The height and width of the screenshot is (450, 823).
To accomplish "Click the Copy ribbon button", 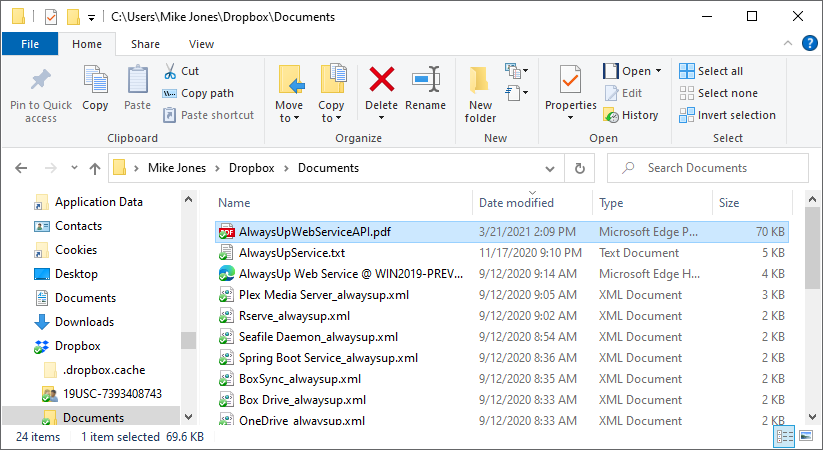I will tap(95, 88).
